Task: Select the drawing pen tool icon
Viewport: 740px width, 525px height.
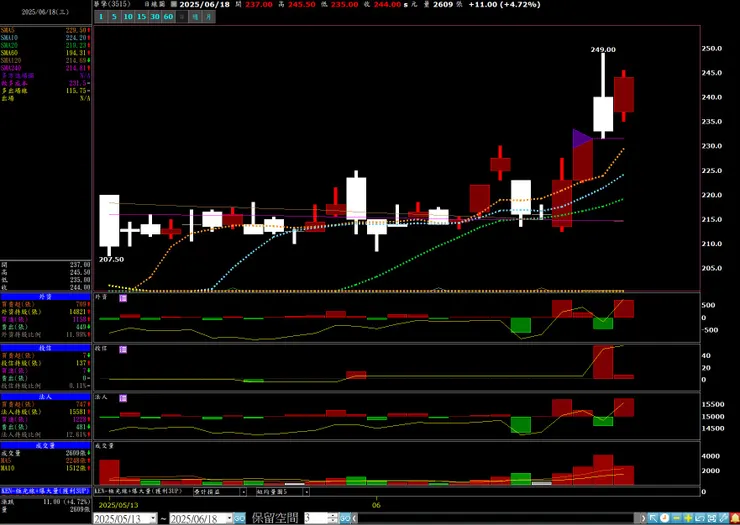Action: (723, 518)
